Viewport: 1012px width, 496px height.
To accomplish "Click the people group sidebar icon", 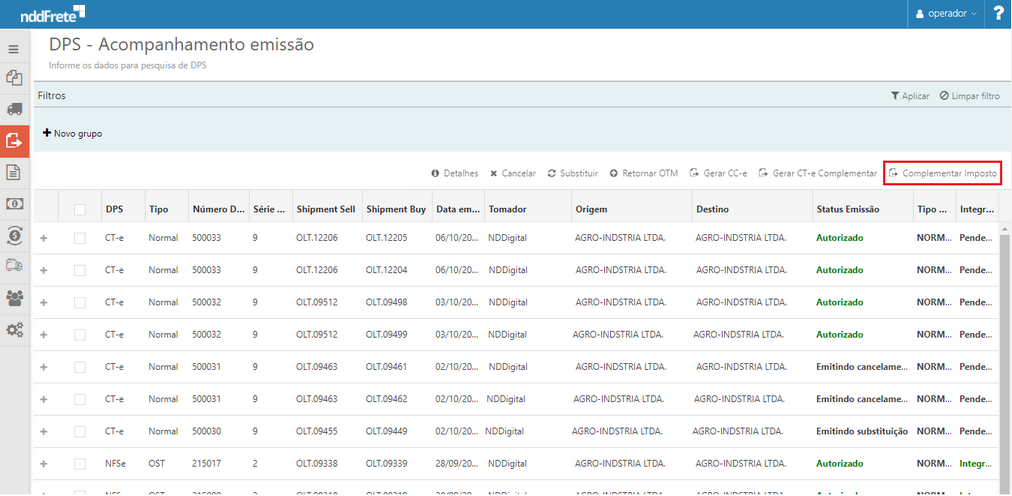I will 14,297.
